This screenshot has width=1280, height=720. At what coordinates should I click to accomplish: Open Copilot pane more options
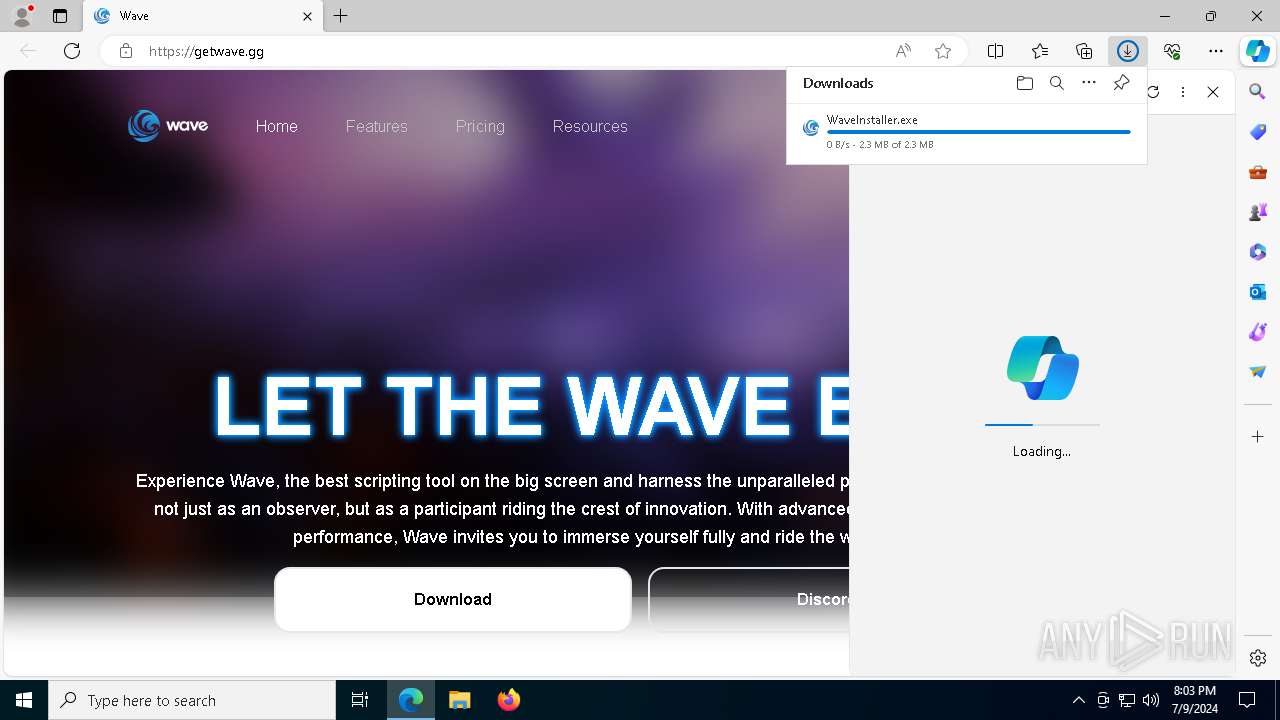click(x=1183, y=92)
